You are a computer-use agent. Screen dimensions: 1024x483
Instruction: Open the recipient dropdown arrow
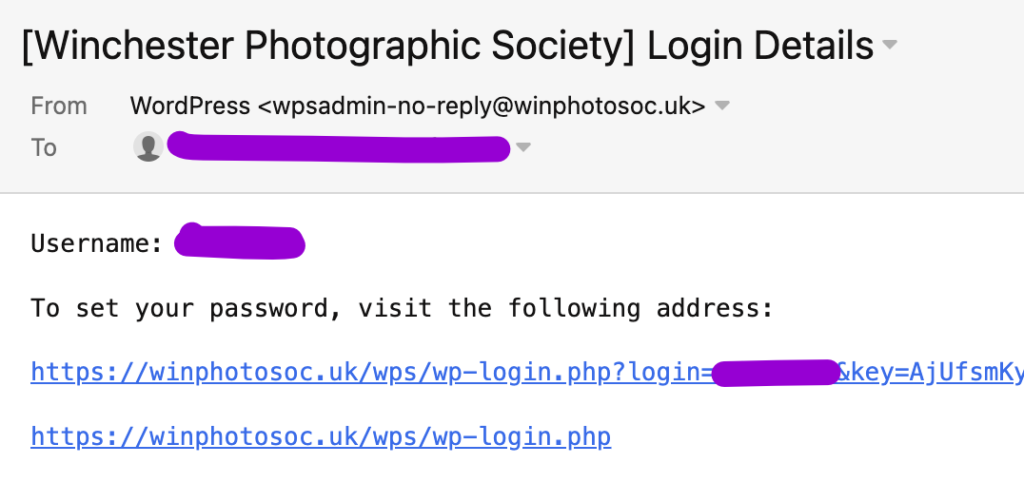point(522,148)
